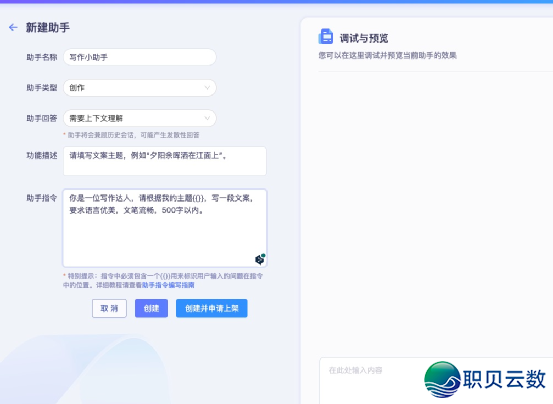Click the 助手名称 label
The image size is (553, 404).
click(42, 57)
